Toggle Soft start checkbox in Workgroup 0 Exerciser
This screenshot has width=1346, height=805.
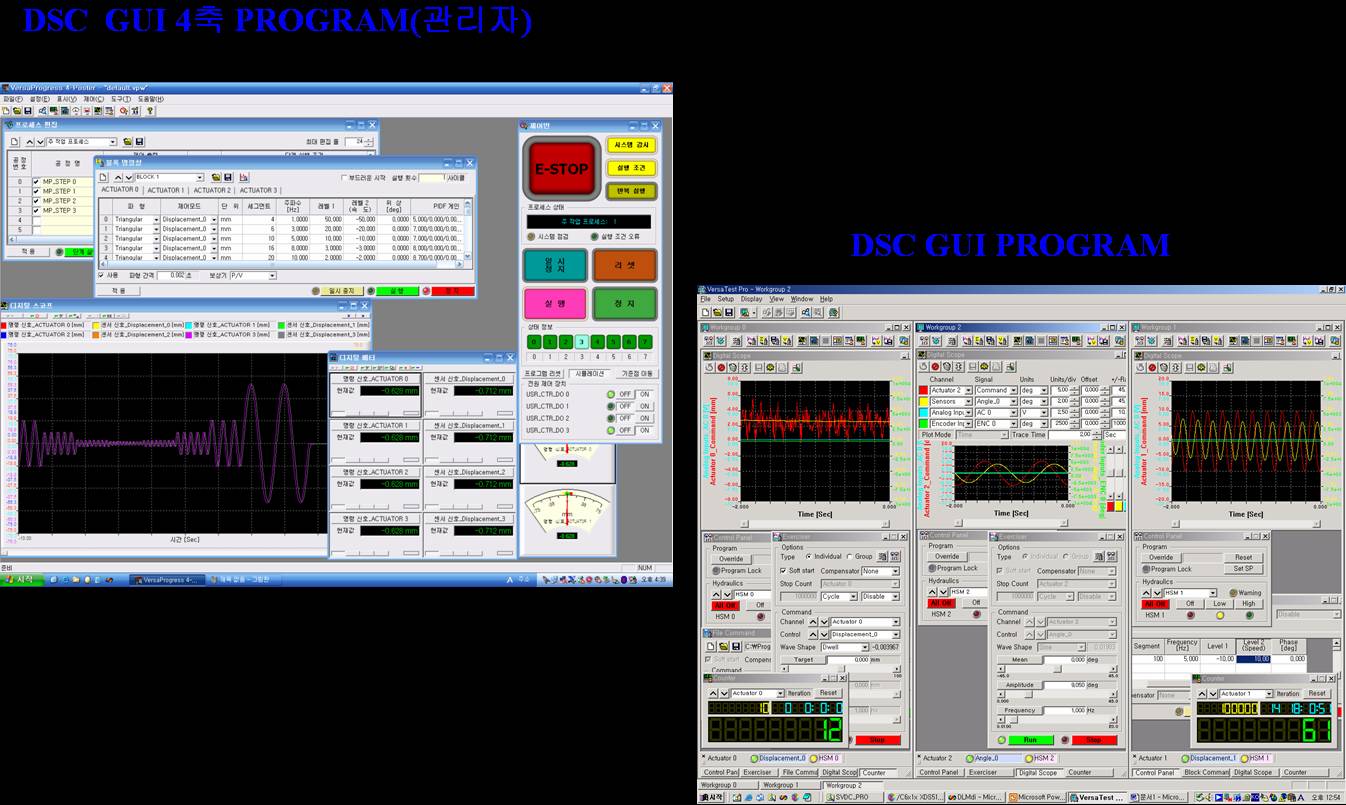(x=783, y=571)
